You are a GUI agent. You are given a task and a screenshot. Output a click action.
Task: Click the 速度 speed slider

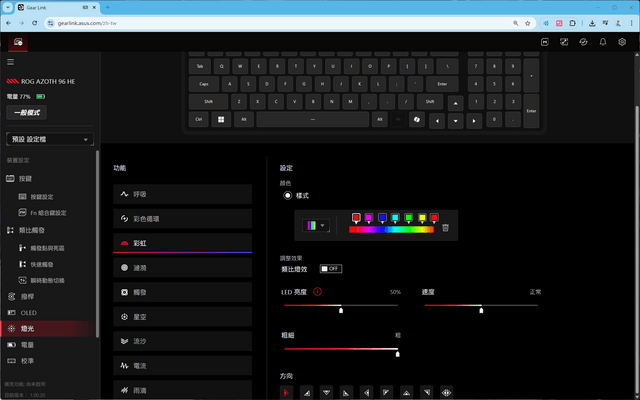click(481, 305)
